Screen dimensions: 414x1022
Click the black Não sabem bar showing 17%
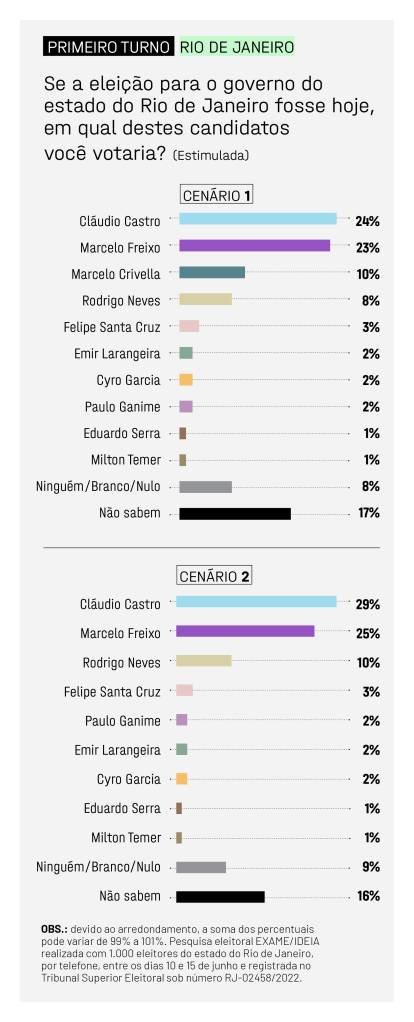pyautogui.click(x=235, y=514)
